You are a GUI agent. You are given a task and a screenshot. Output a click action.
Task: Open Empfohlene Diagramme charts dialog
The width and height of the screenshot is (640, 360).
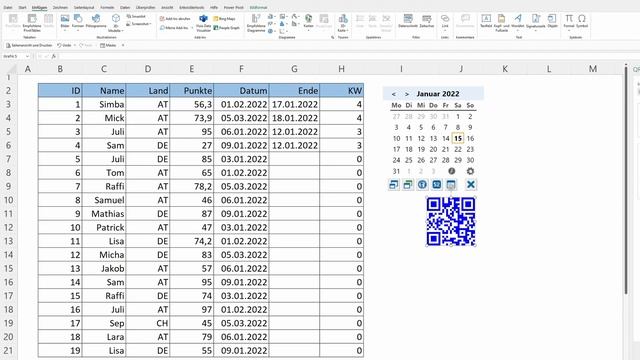tap(256, 23)
